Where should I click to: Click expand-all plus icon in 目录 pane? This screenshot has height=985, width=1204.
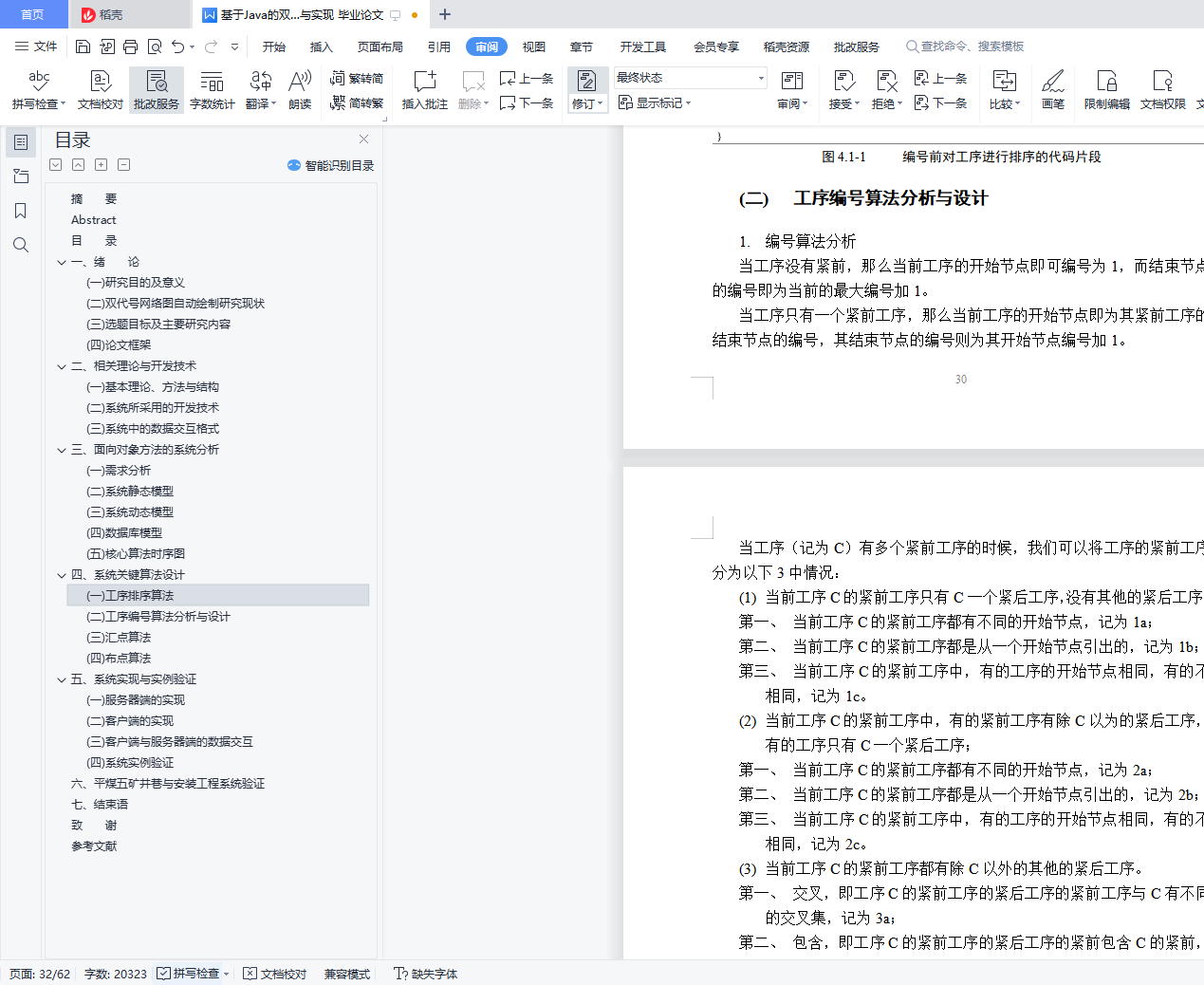click(x=102, y=165)
